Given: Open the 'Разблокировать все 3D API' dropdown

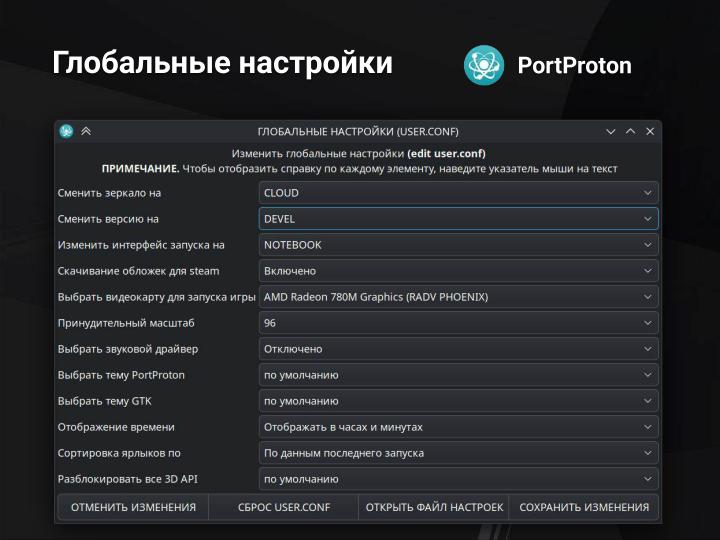Looking at the screenshot, I should tap(458, 479).
